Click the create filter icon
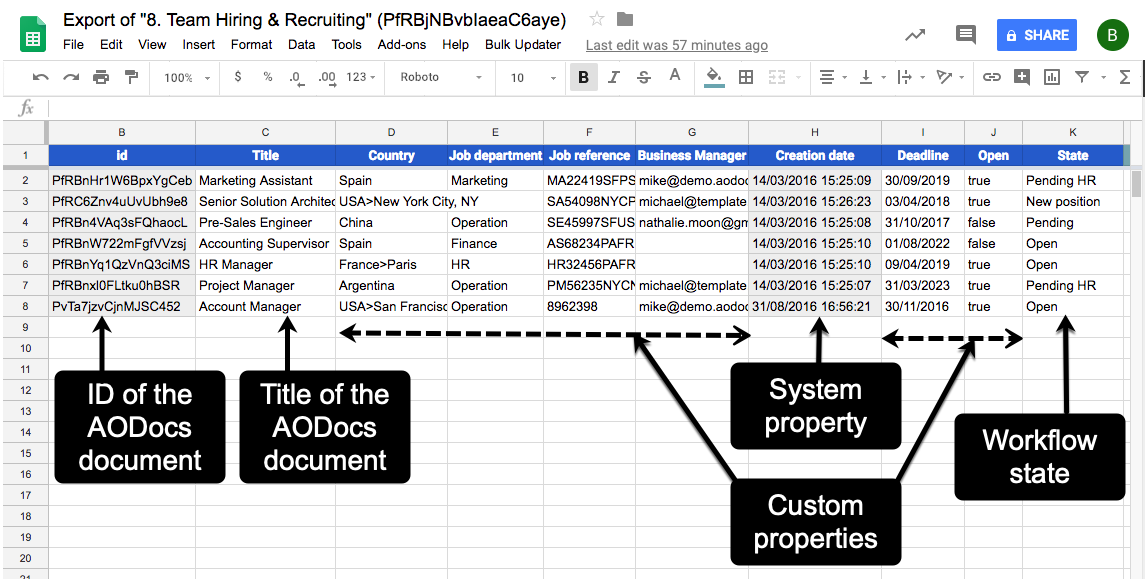The image size is (1145, 579). click(1082, 77)
